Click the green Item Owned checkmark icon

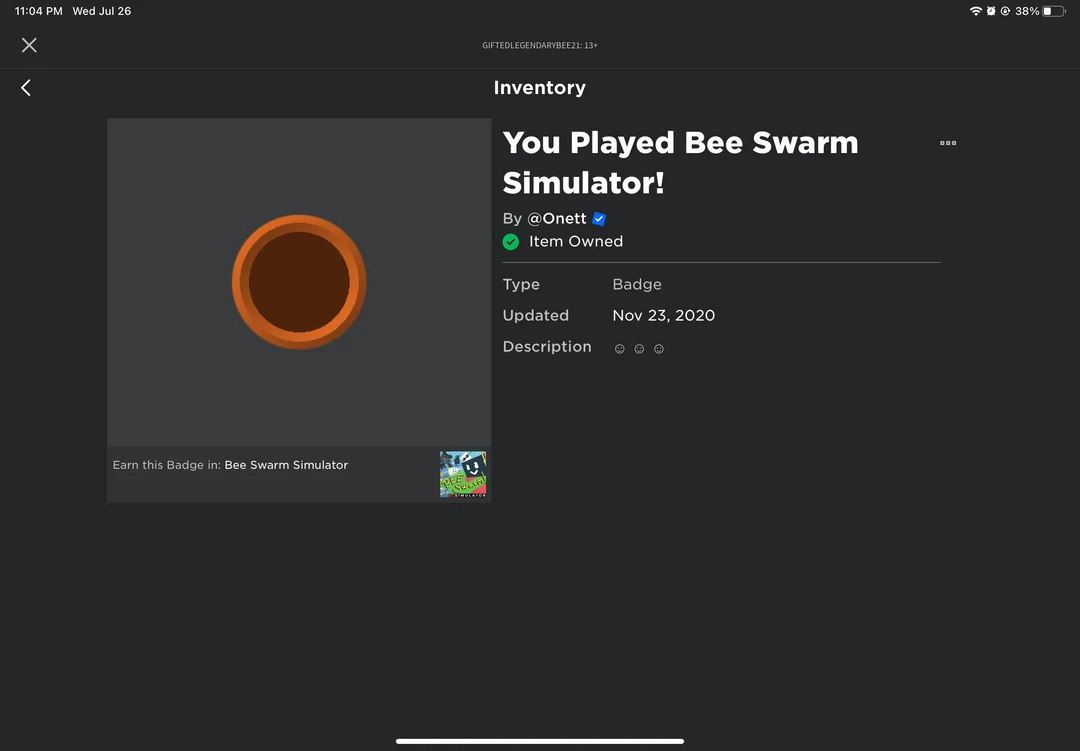pos(511,242)
